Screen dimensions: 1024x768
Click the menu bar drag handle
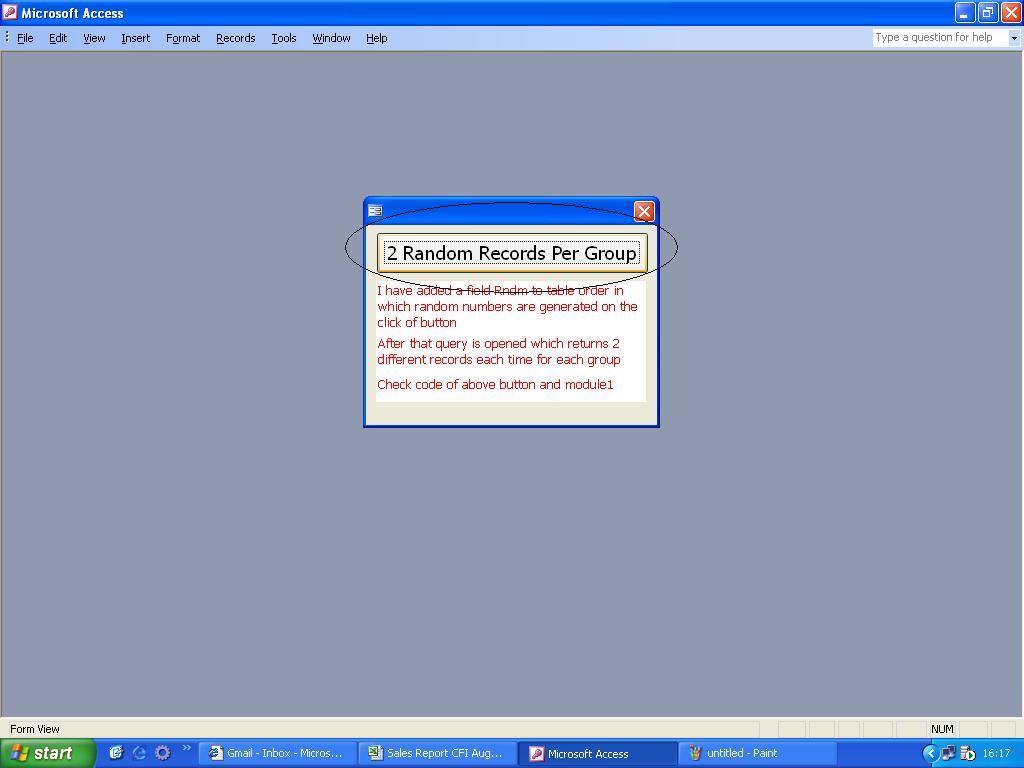7,37
